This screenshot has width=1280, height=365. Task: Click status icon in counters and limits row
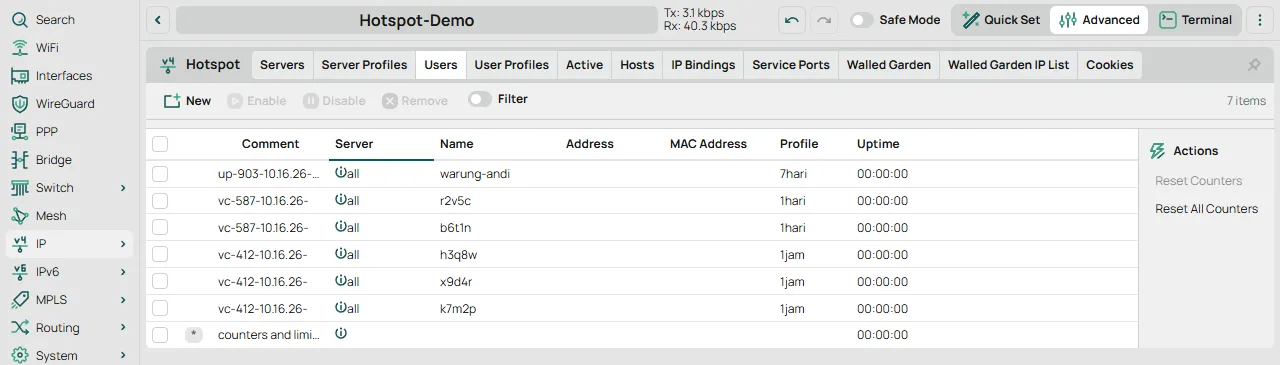[341, 334]
